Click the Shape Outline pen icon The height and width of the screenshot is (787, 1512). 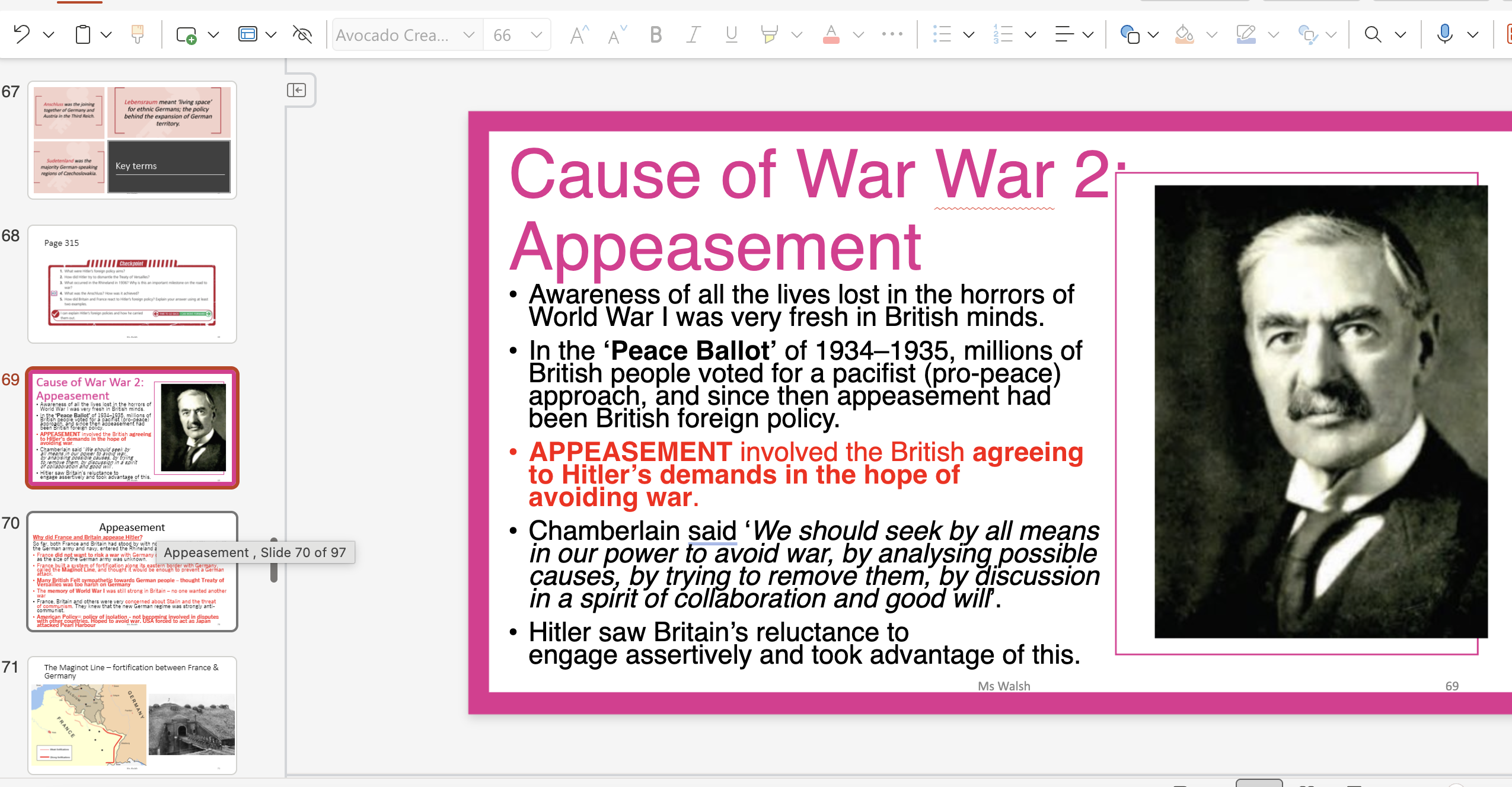tap(1246, 34)
